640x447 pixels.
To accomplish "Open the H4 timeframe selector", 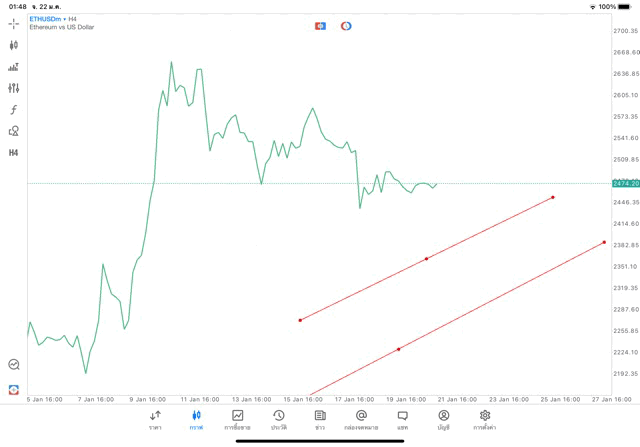I will [x=14, y=153].
